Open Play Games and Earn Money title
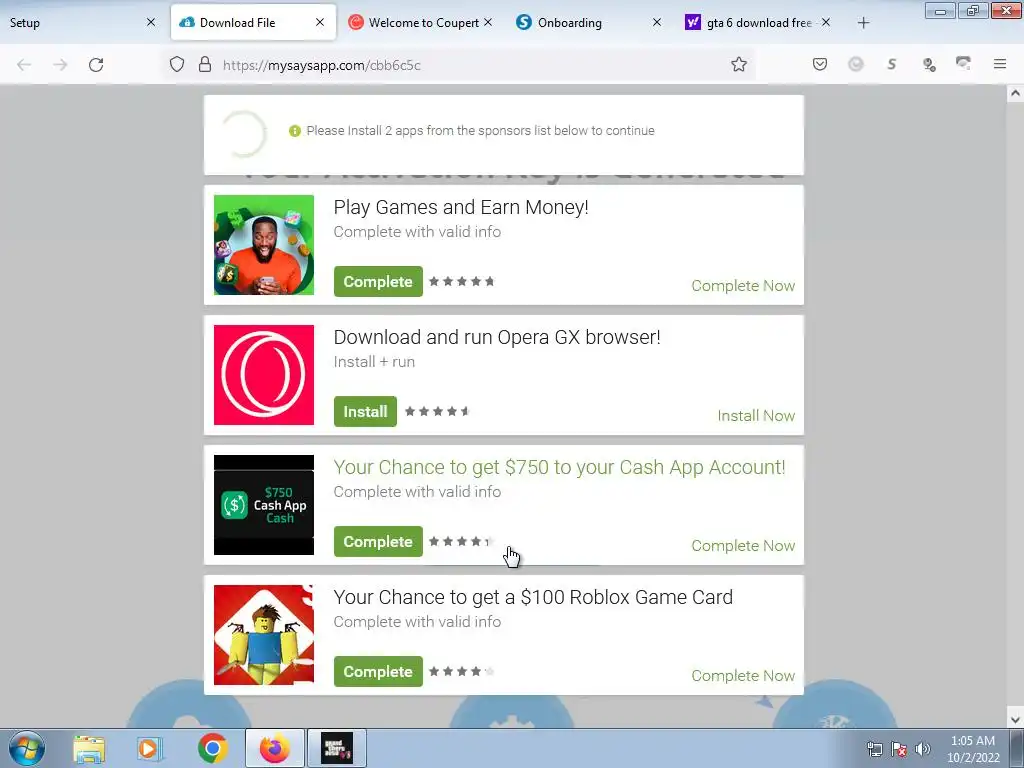 (x=461, y=208)
